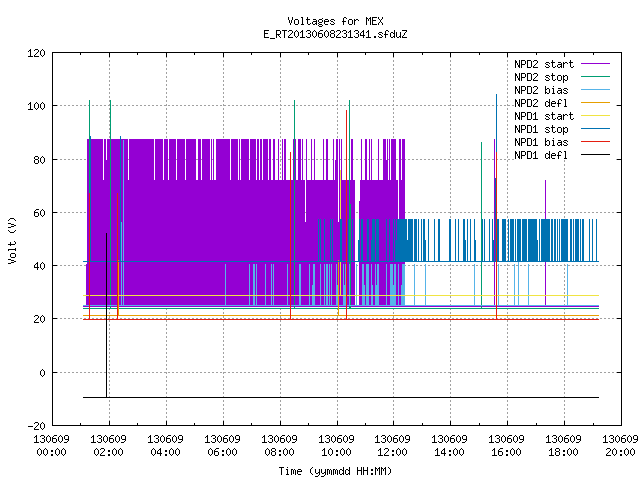Viewport: 640px width, 480px height.
Task: Click the 130609 04:00 x-axis tick label
Action: (165, 446)
